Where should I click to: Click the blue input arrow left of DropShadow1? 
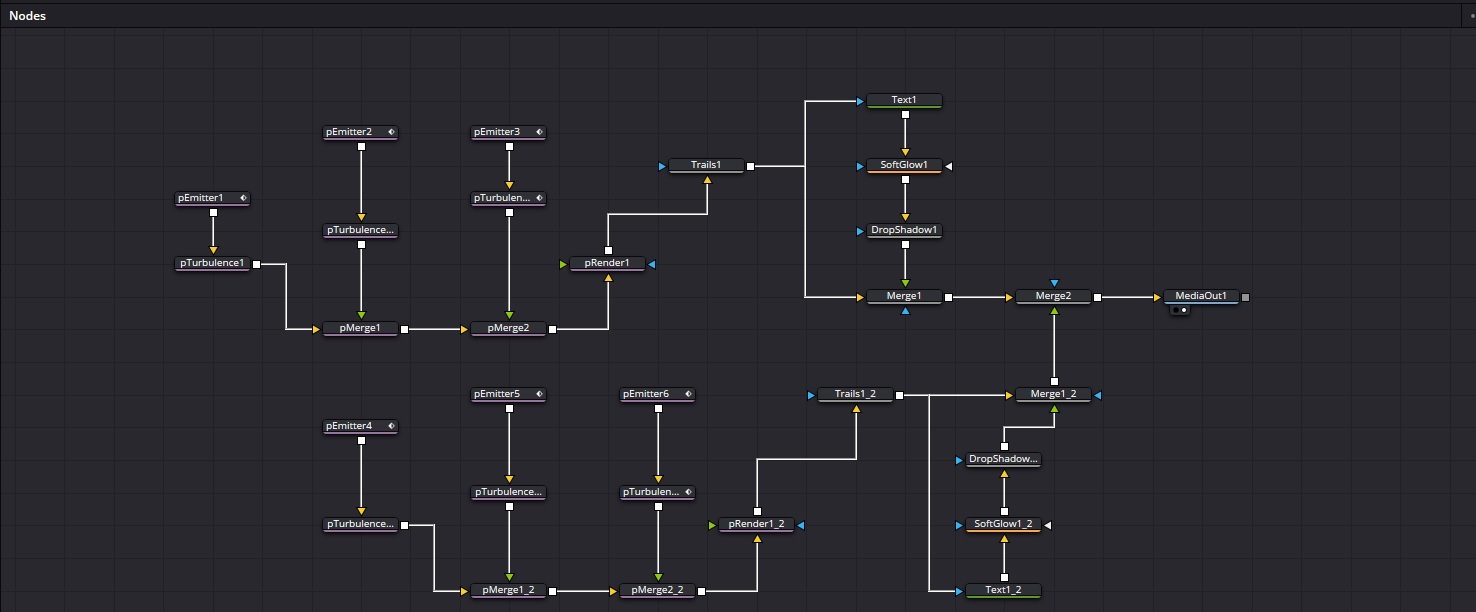click(860, 231)
